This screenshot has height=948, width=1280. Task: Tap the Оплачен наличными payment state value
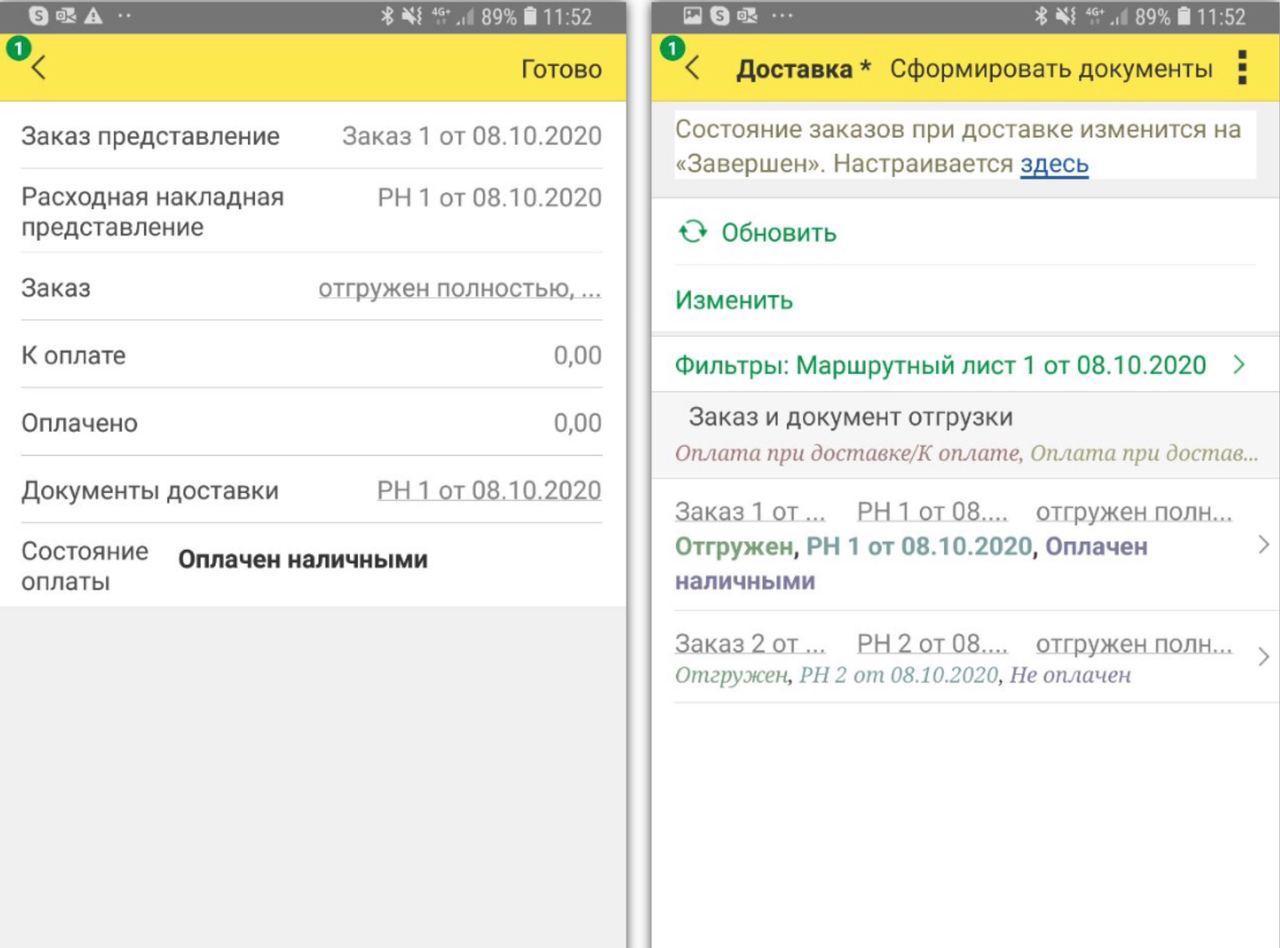(x=303, y=560)
